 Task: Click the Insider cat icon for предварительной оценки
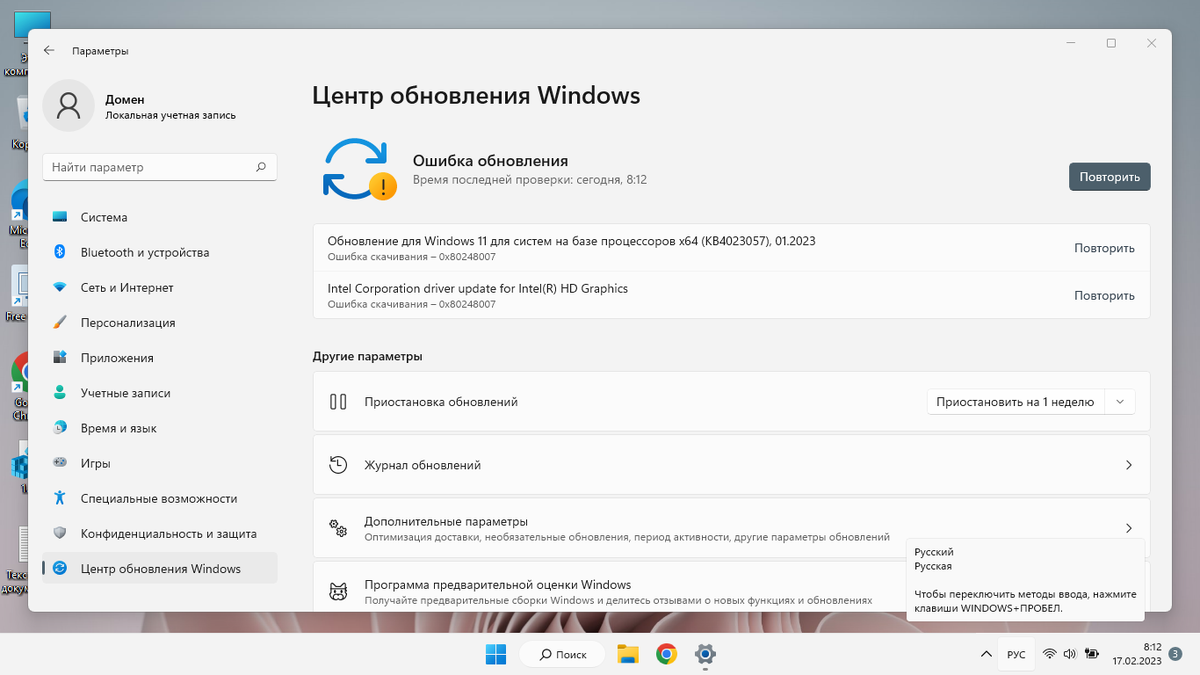pyautogui.click(x=338, y=591)
